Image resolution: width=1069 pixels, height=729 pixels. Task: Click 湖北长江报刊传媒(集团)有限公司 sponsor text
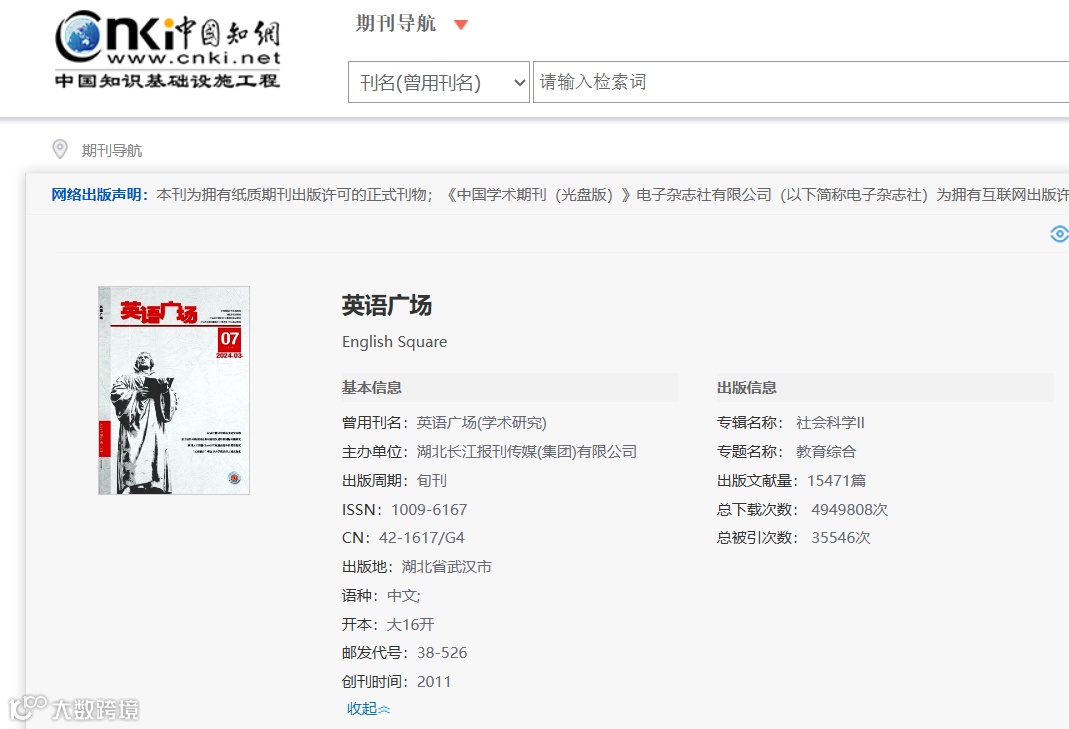point(526,451)
